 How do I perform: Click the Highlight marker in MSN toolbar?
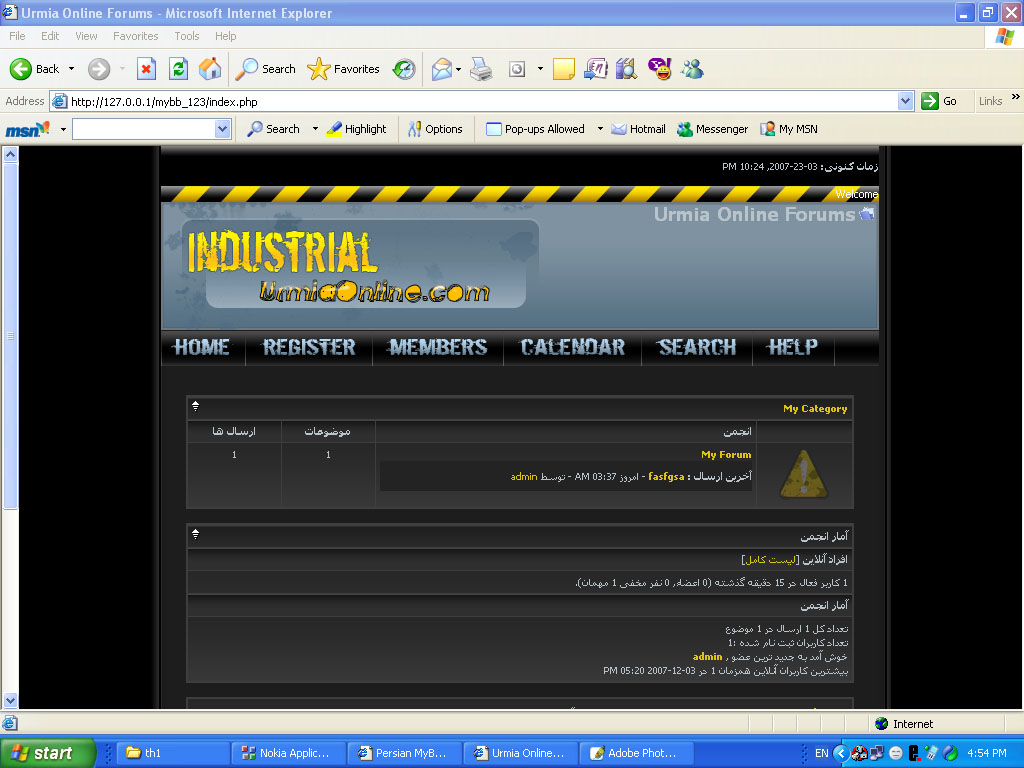click(x=357, y=129)
